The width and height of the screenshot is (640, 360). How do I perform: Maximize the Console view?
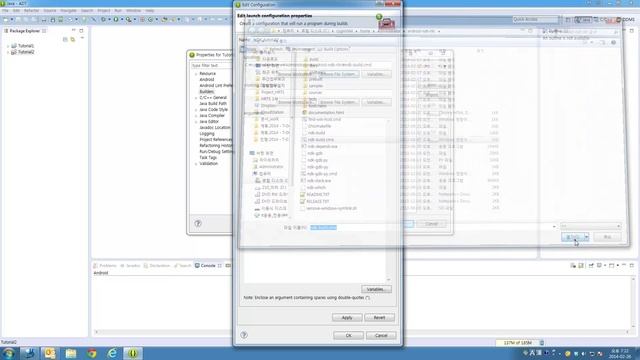pos(632,265)
